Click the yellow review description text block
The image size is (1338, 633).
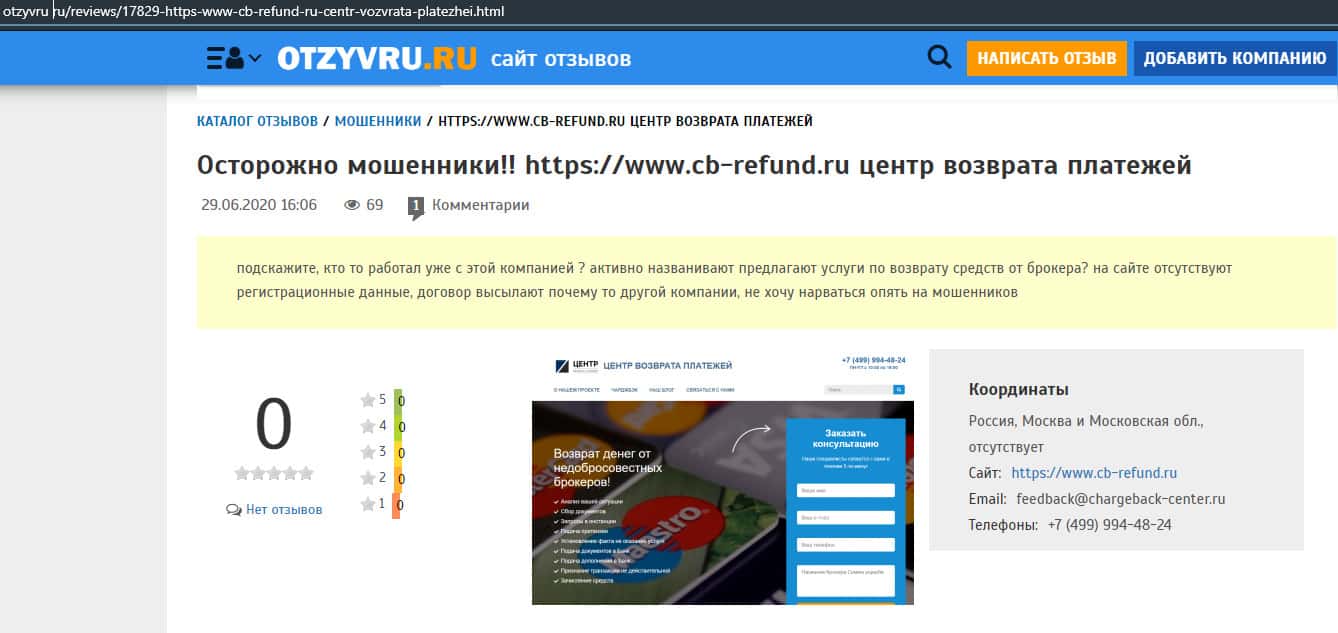767,282
